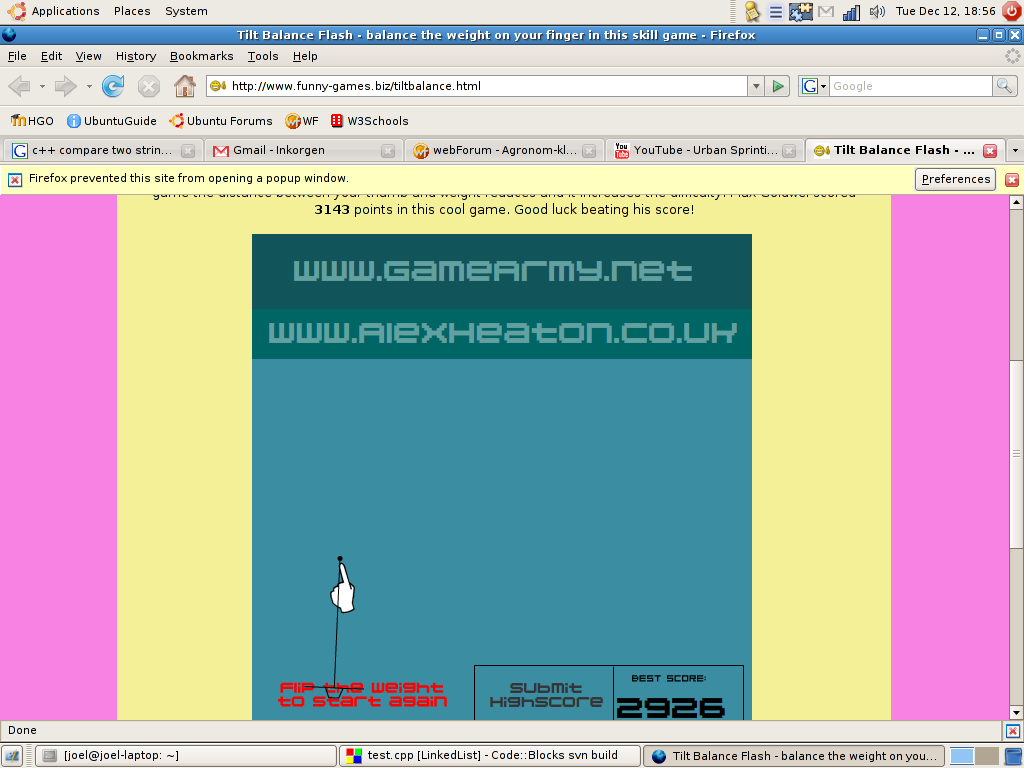The height and width of the screenshot is (768, 1024).
Task: Close the c++ compare two strings tab
Action: click(x=188, y=151)
